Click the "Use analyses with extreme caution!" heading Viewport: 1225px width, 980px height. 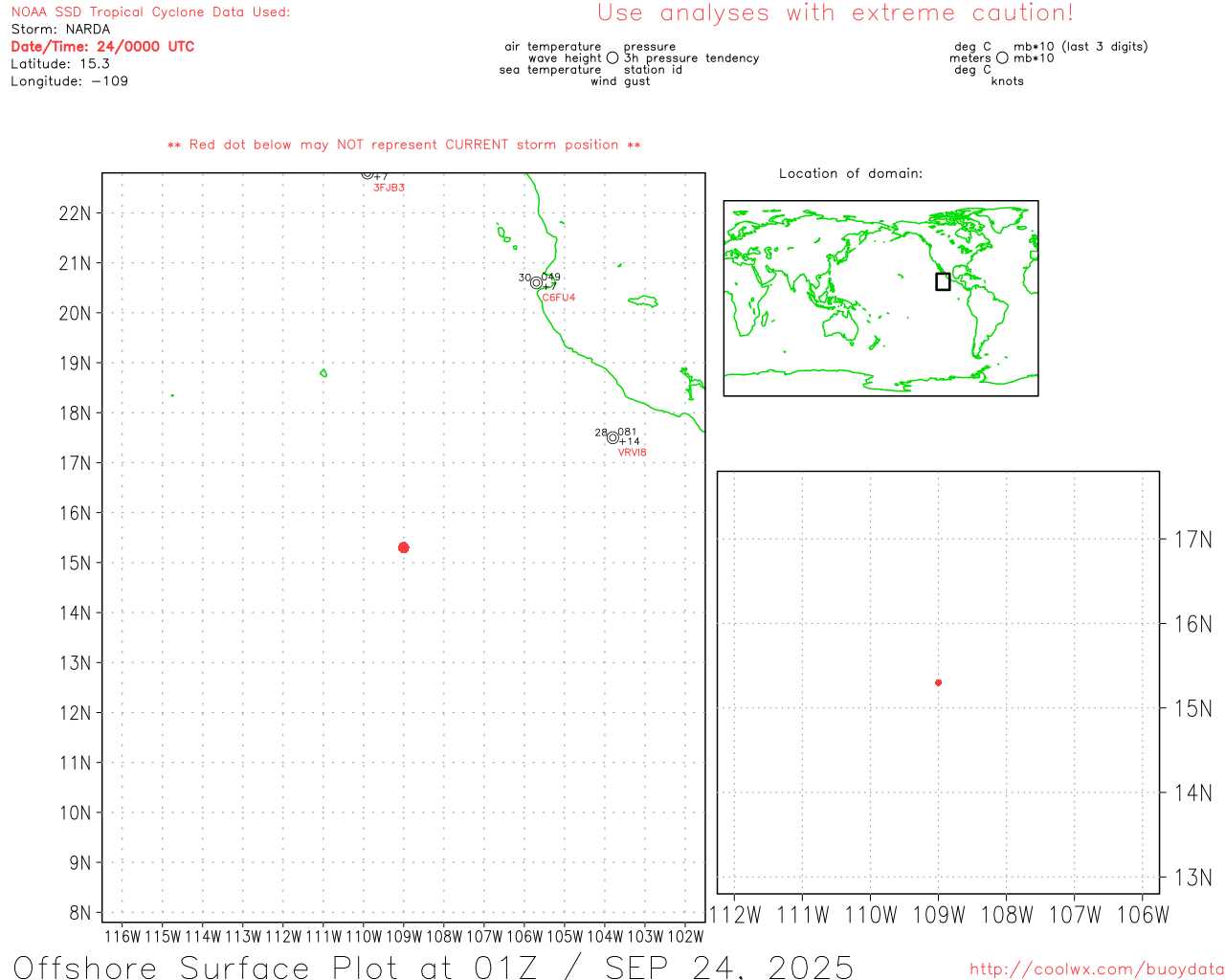coord(835,13)
